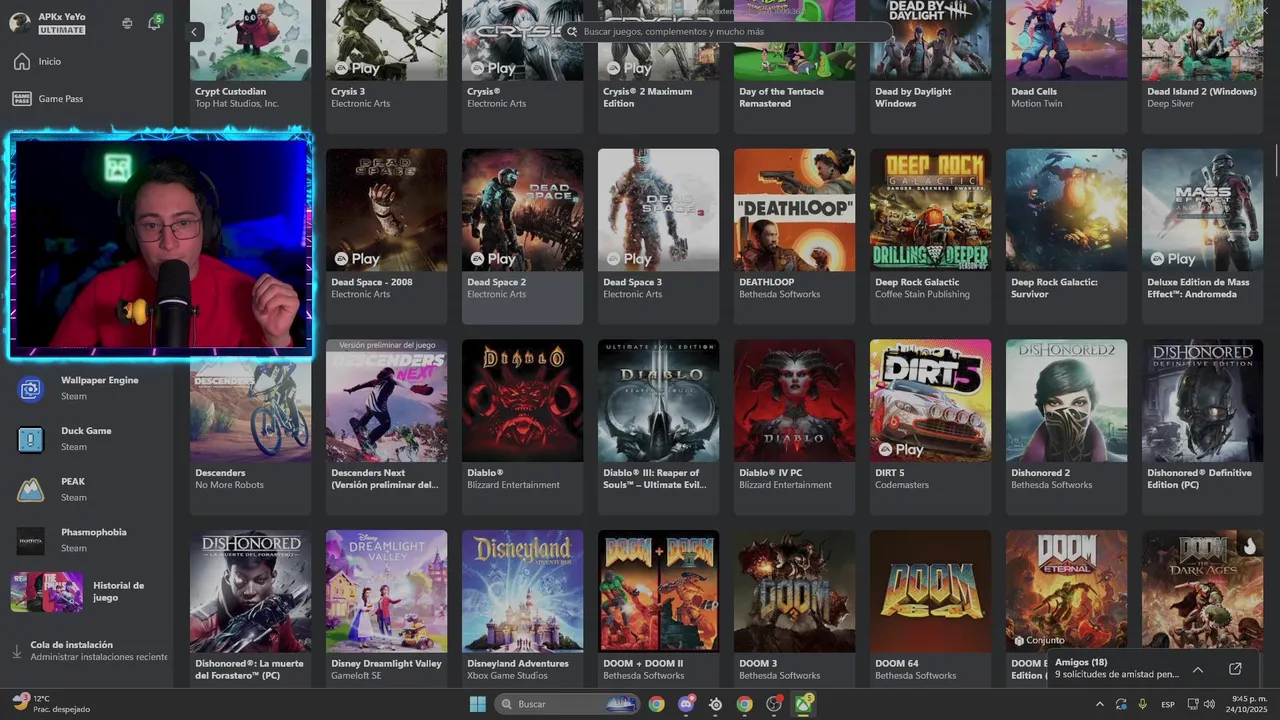Open Deep Rock Galactic by Coffee Stain
The image size is (1280, 720).
(930, 236)
